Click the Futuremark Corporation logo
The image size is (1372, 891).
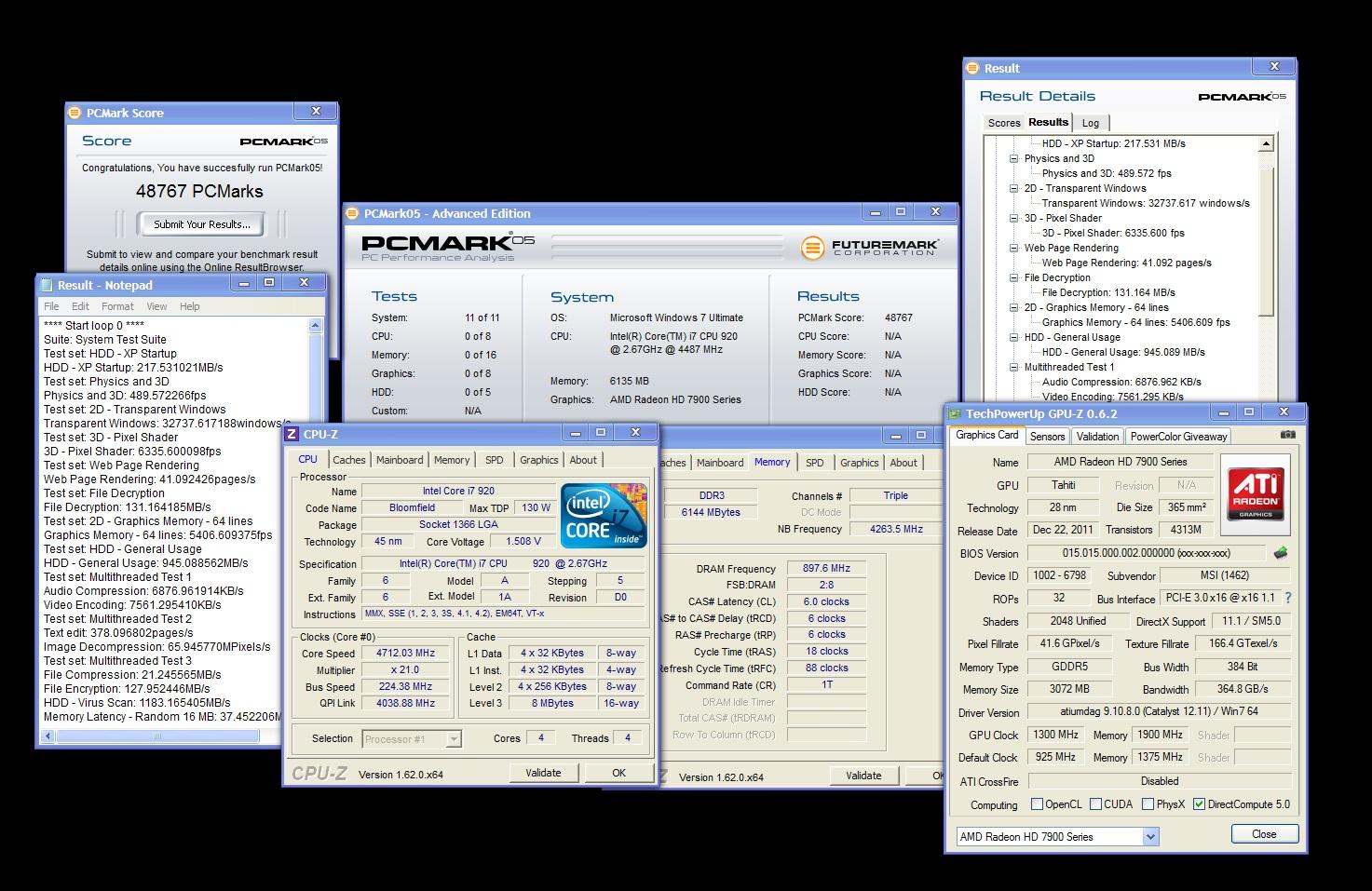point(870,248)
